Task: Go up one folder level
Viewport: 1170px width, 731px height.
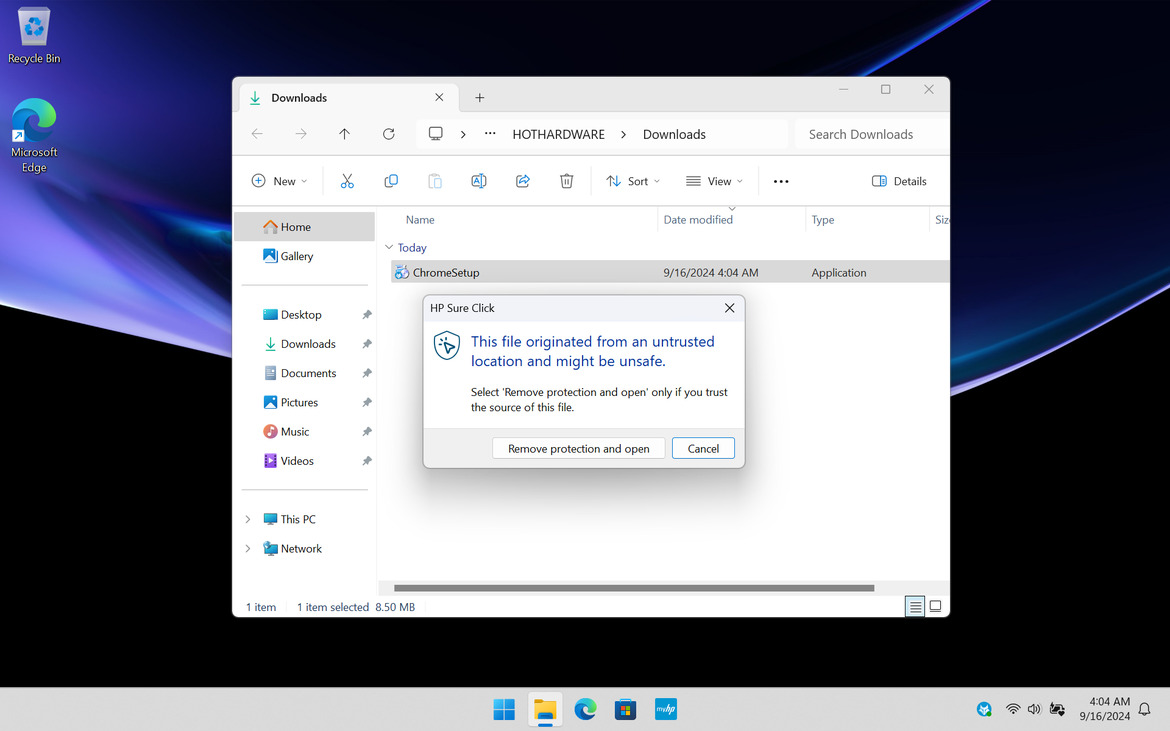Action: coord(344,134)
